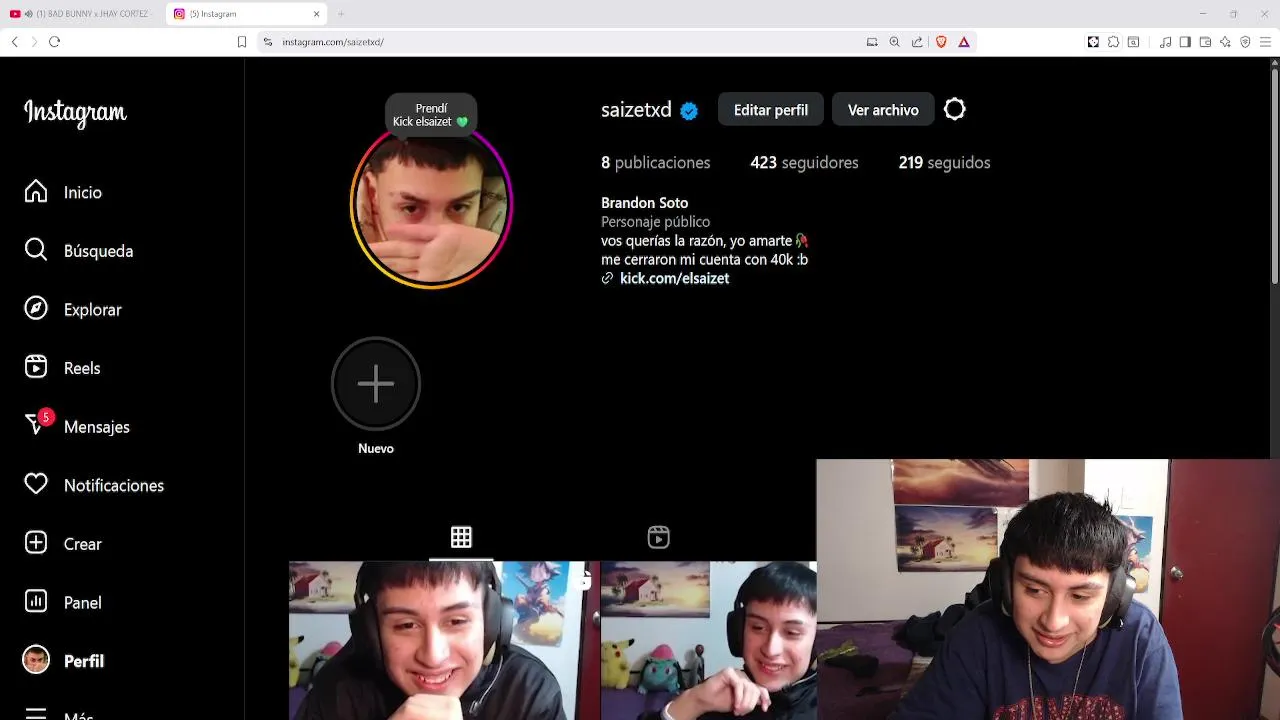1280x720 pixels.
Task: Open the profile picture story ring
Action: 431,208
